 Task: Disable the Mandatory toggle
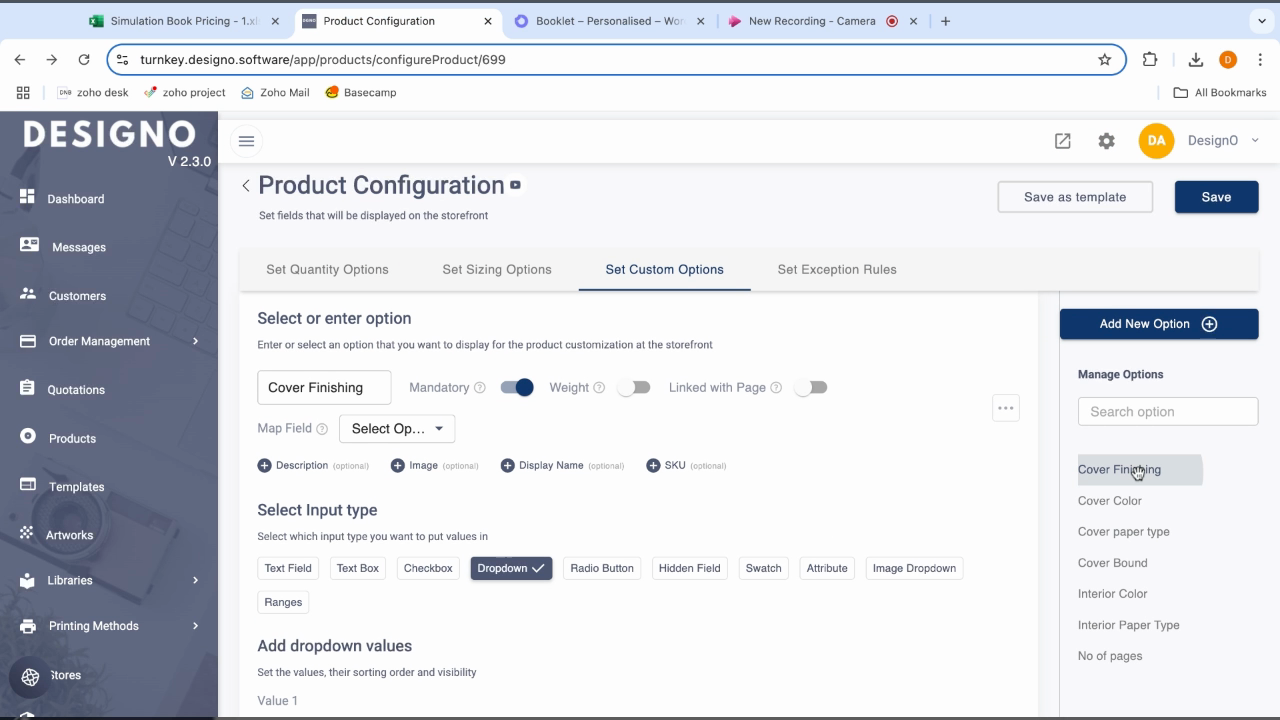tap(517, 387)
